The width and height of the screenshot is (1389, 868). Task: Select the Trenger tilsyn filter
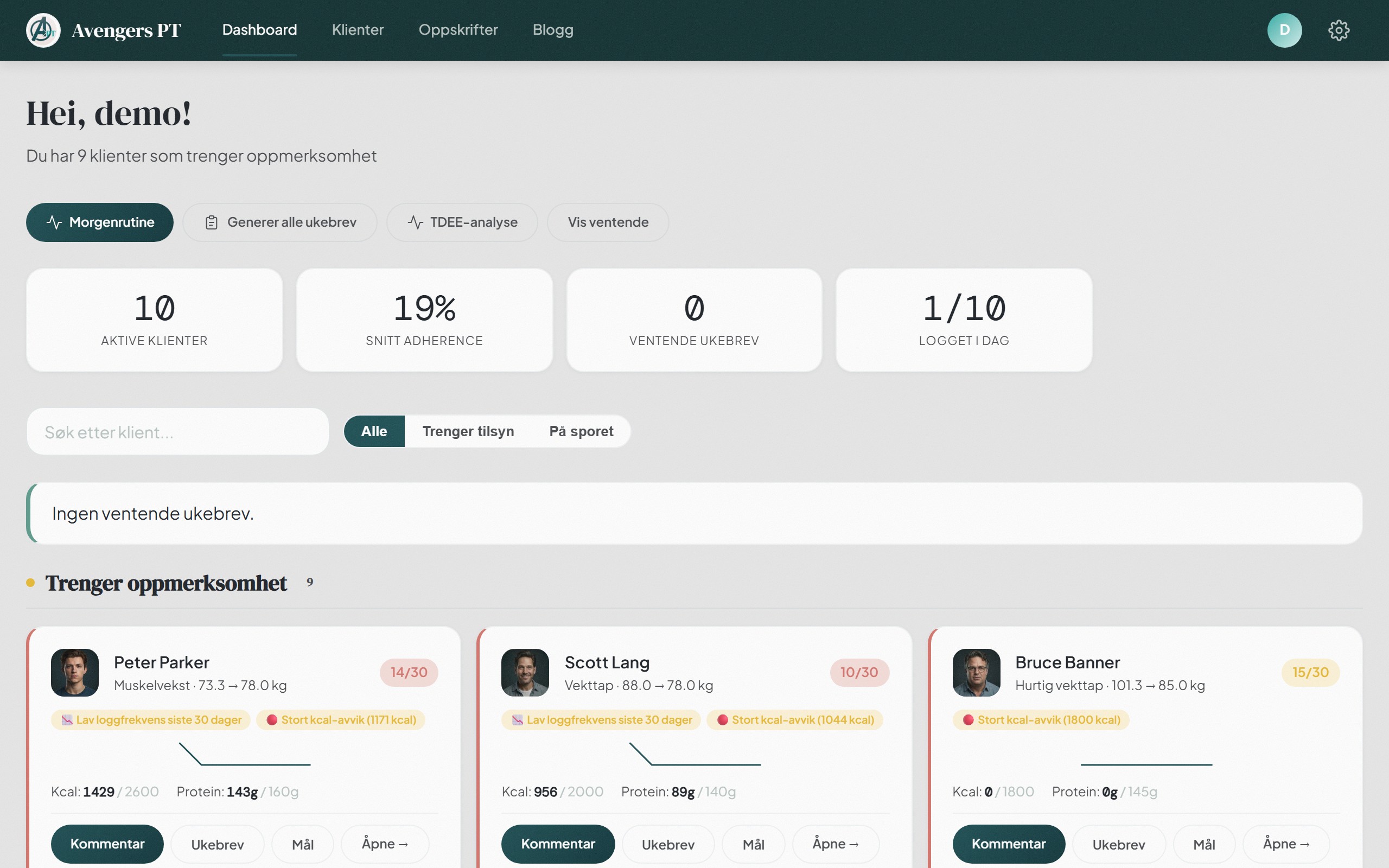point(468,431)
